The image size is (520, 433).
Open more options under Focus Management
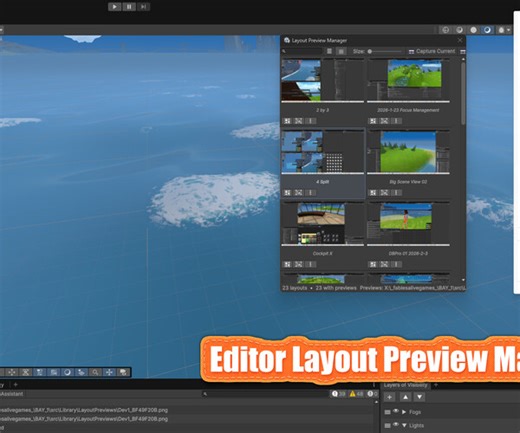pyautogui.click(x=396, y=121)
